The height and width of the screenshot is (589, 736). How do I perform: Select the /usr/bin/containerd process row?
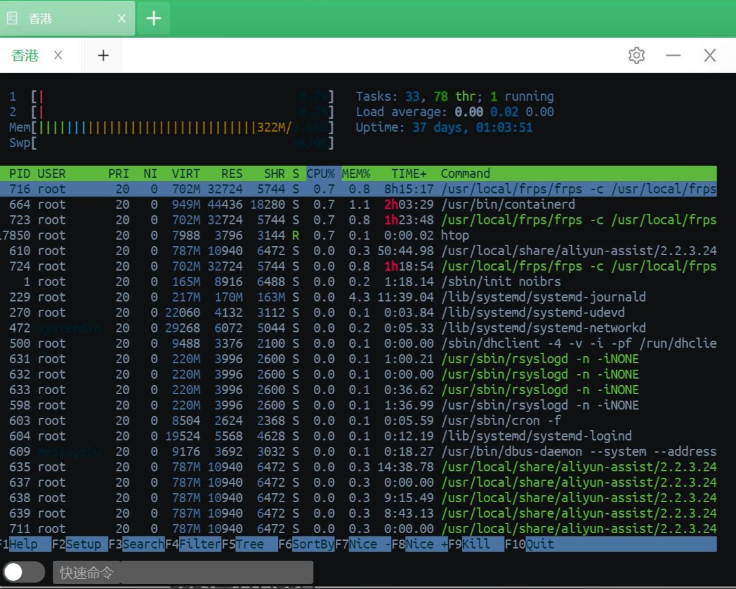click(358, 204)
